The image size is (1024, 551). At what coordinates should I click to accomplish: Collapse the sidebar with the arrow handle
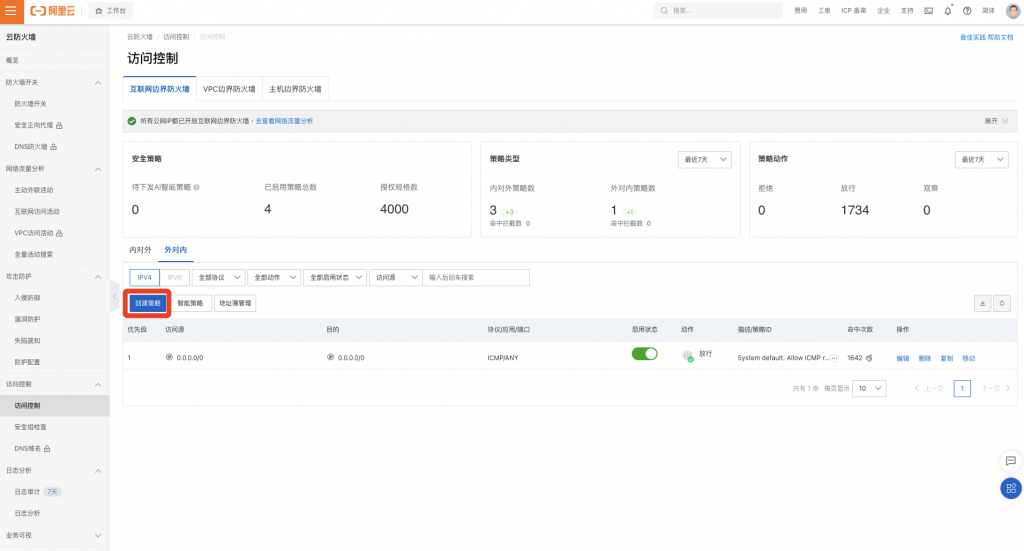point(114,296)
